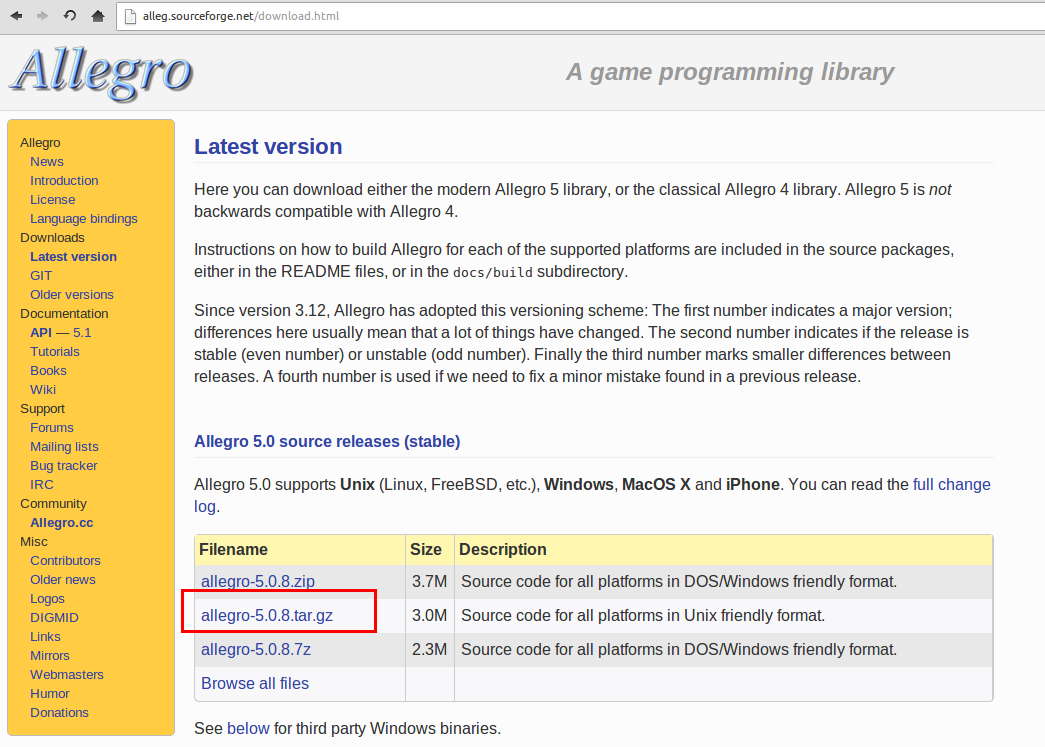
Task: Open the Mailing lists link
Action: pyautogui.click(x=64, y=446)
